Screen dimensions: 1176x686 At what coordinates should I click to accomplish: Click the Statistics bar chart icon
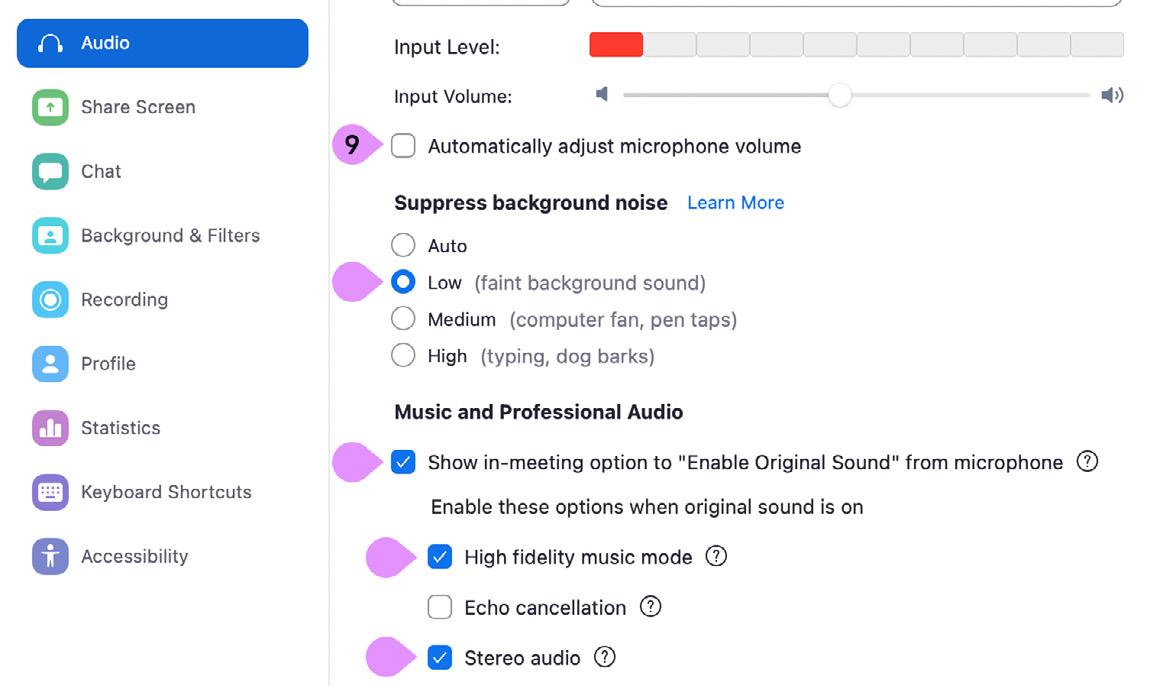pyautogui.click(x=50, y=428)
